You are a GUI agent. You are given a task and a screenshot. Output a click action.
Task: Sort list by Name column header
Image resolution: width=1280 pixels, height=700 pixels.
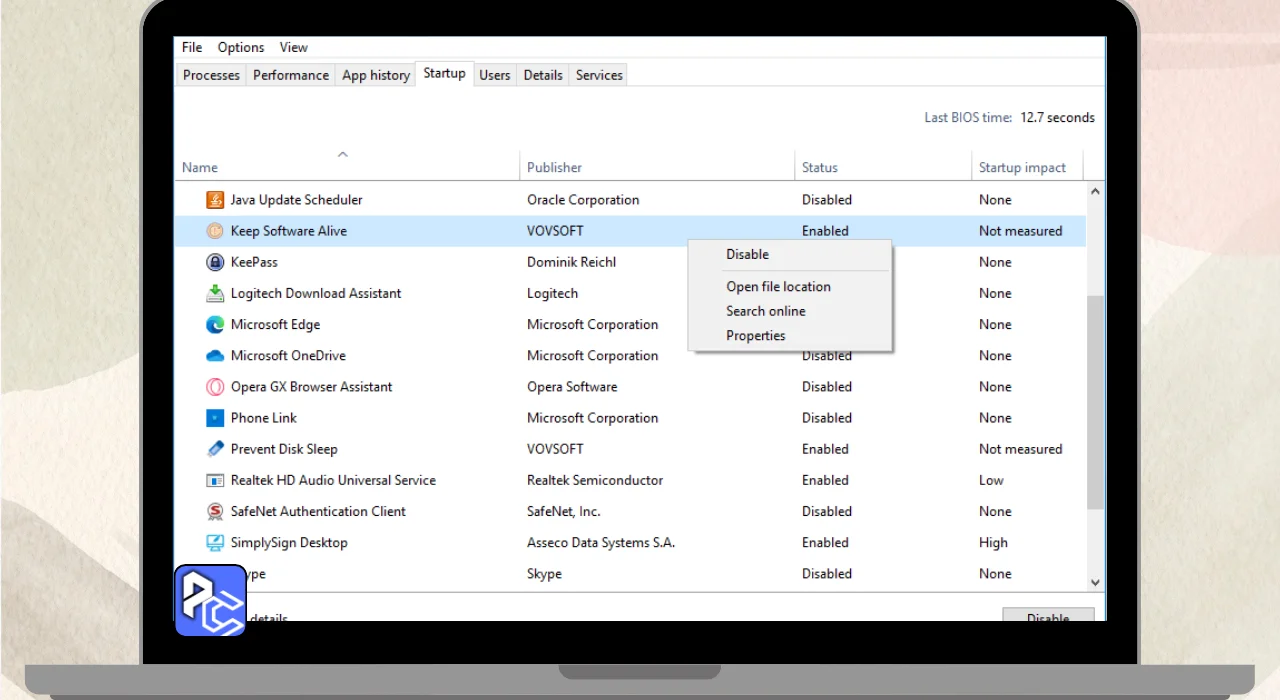(x=200, y=167)
